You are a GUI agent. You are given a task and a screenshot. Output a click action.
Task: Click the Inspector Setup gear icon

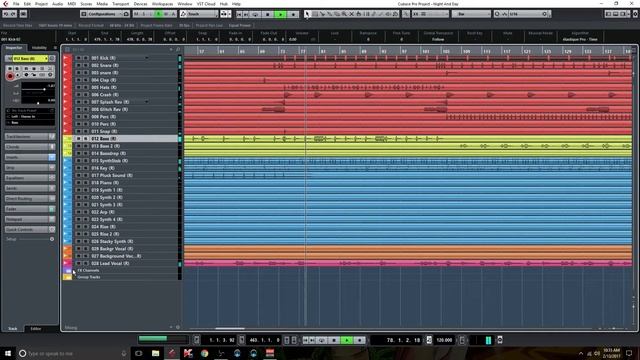(x=52, y=239)
